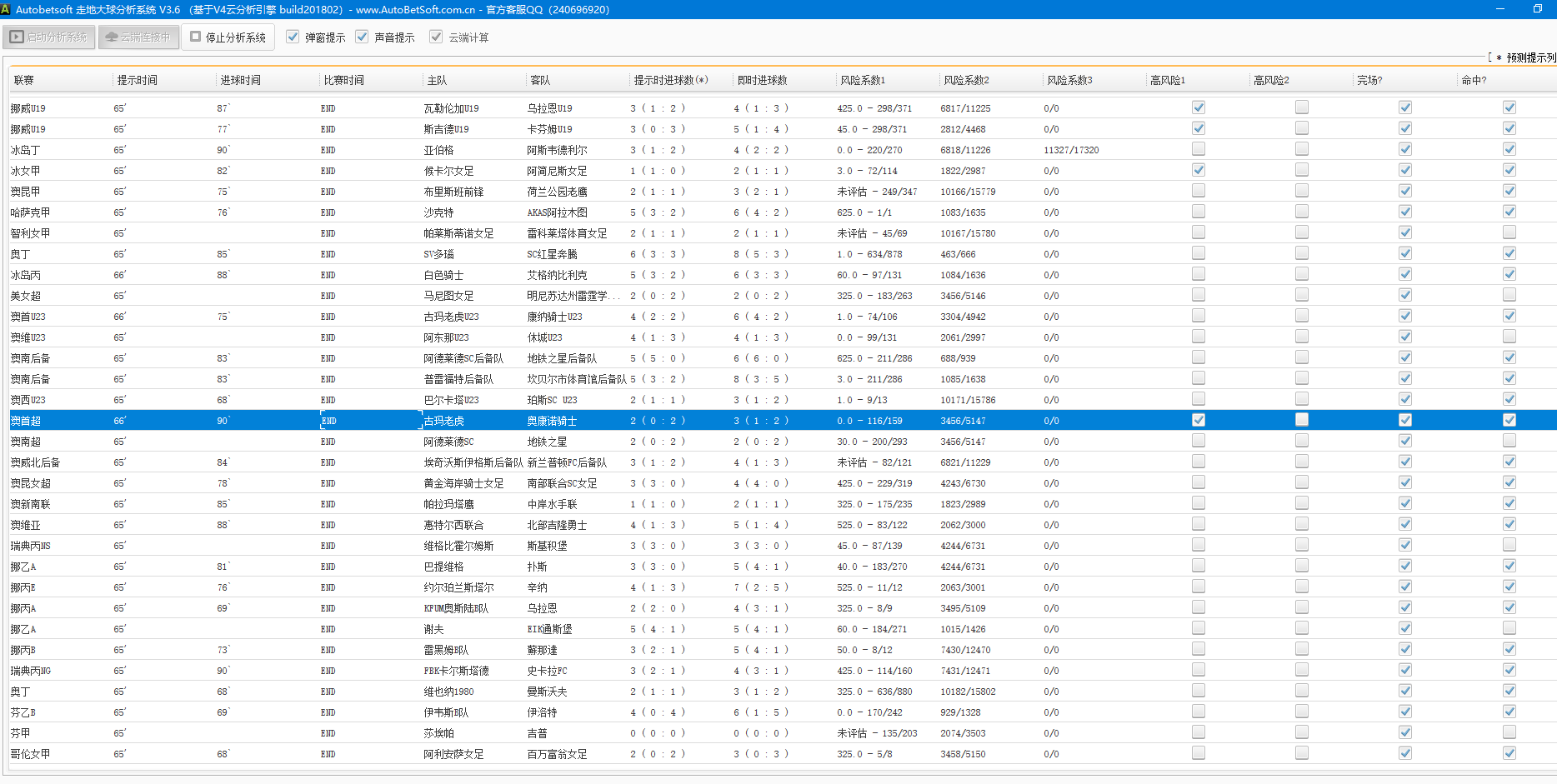Click the Autobetsoft app icon in title bar
The width and height of the screenshot is (1557, 784).
[7, 9]
